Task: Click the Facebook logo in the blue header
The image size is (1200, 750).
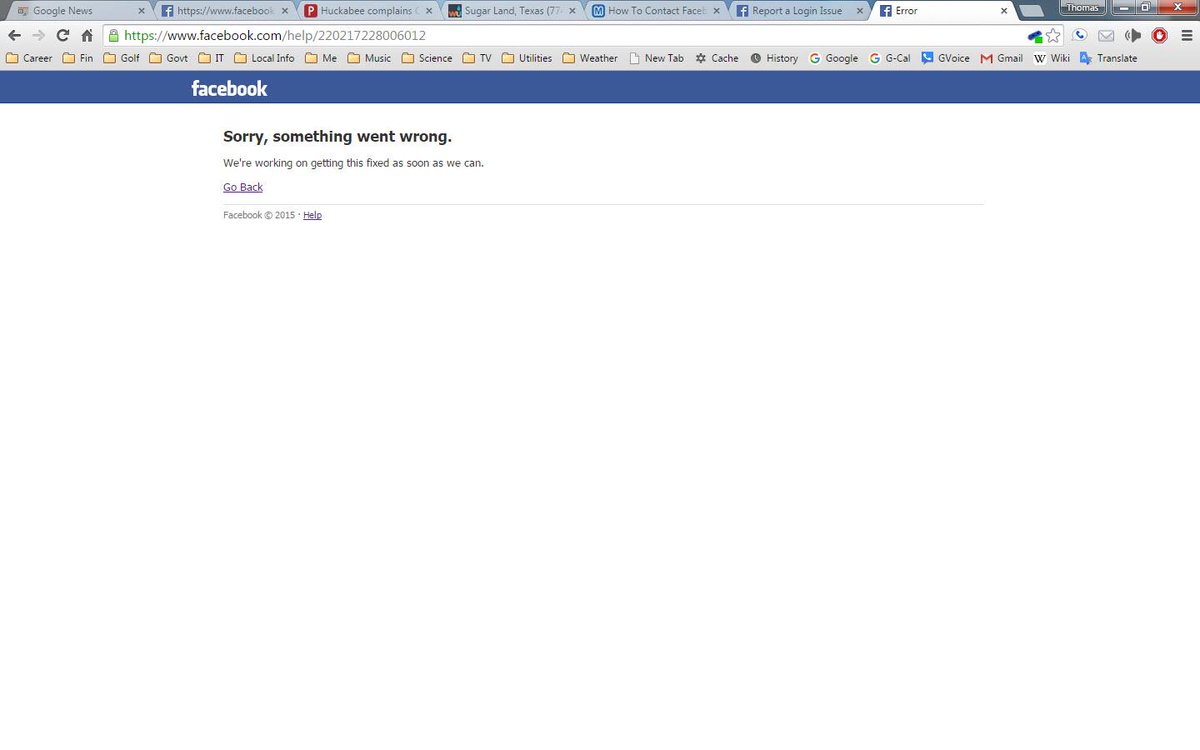Action: [229, 88]
